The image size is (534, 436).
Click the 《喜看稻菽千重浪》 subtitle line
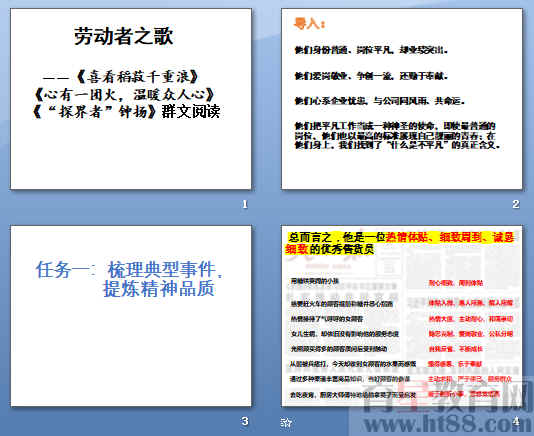point(121,77)
